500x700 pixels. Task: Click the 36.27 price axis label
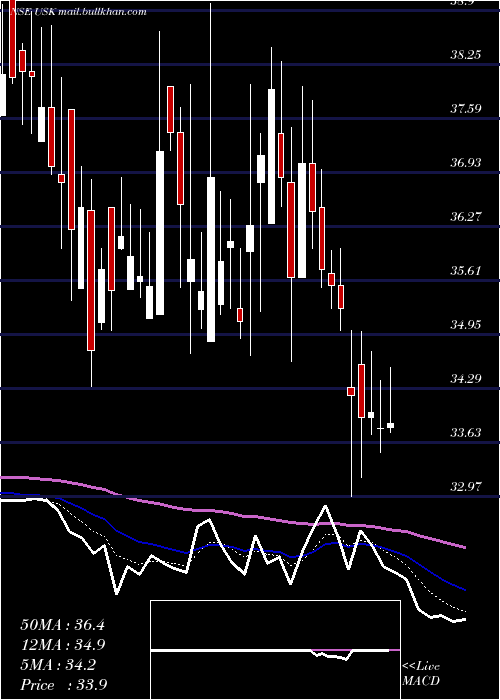[x=466, y=217]
